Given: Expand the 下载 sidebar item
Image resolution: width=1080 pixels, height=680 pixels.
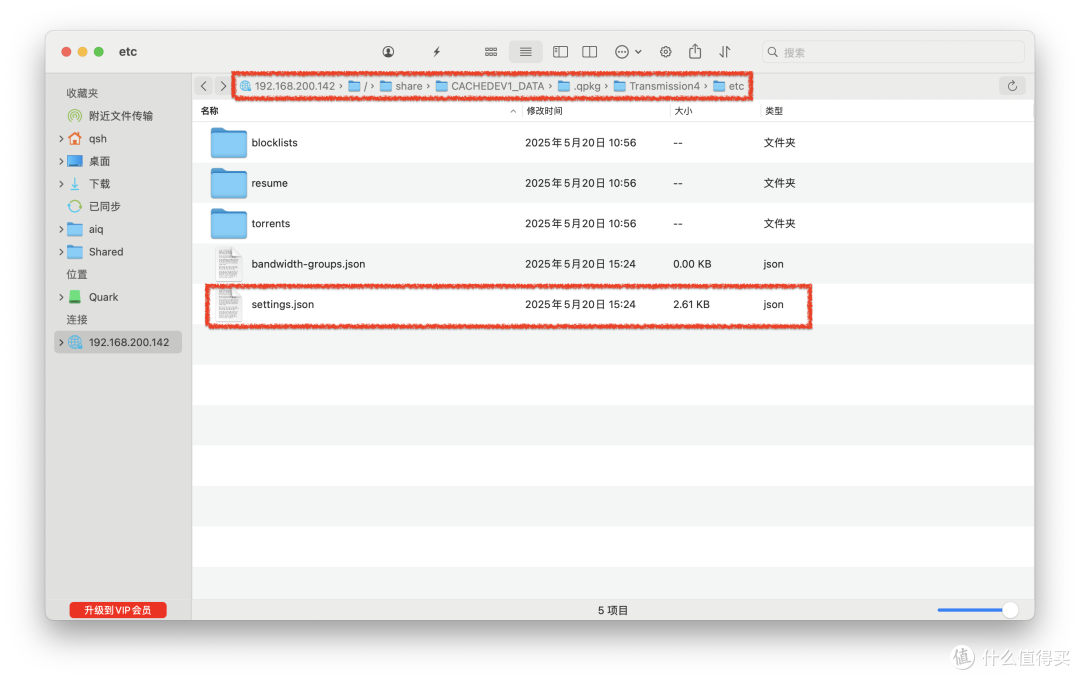Looking at the screenshot, I should 61,184.
